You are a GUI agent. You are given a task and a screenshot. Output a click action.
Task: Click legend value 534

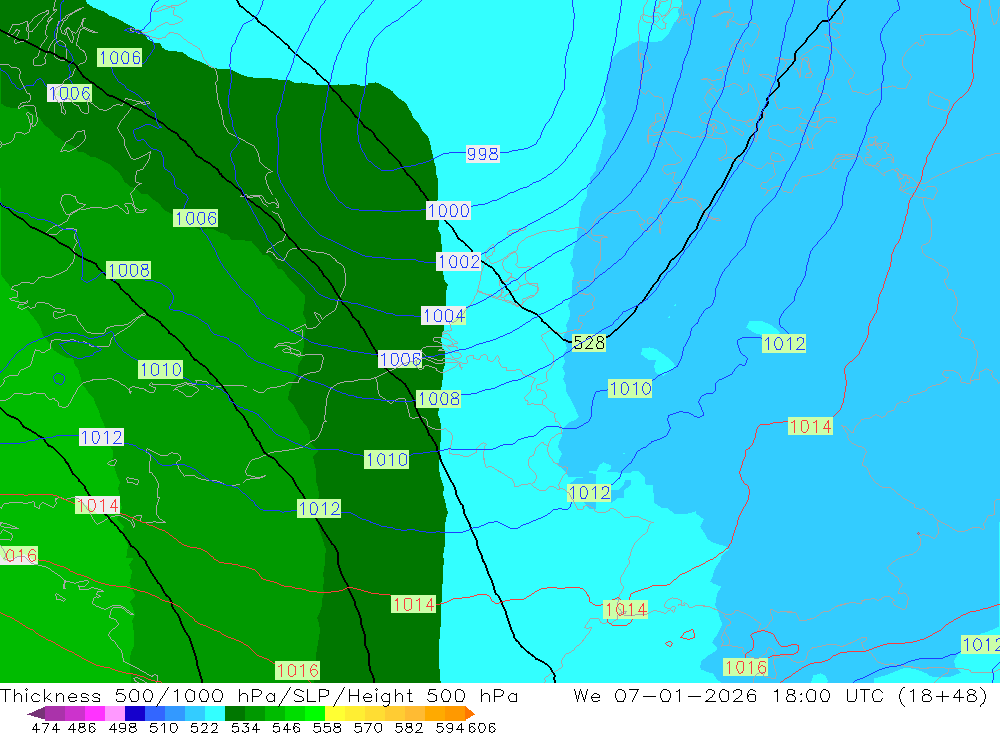tap(245, 728)
